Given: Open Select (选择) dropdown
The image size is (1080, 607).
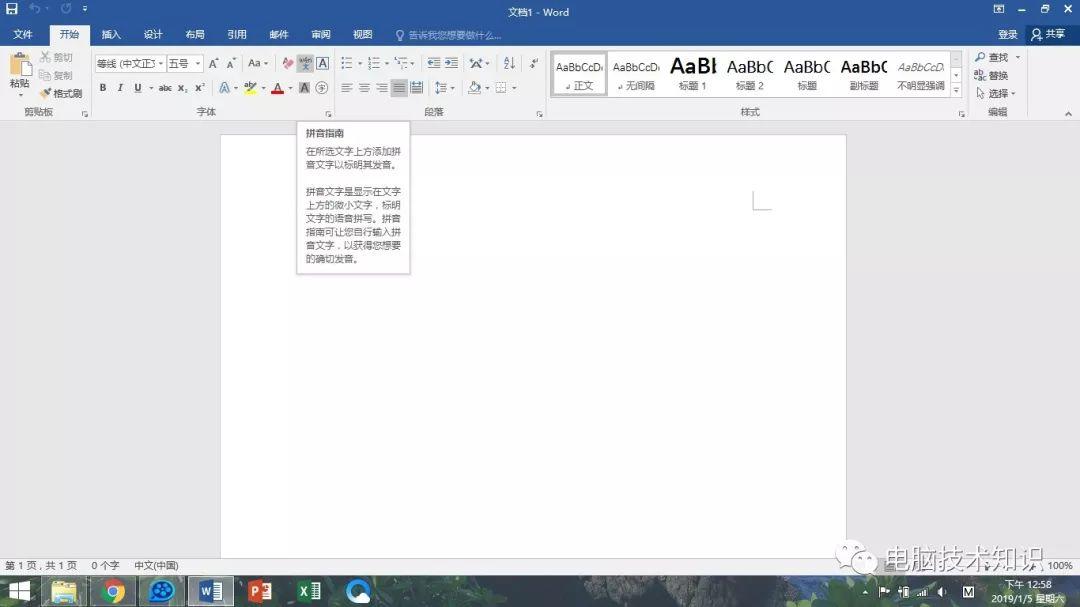Looking at the screenshot, I should tap(996, 93).
